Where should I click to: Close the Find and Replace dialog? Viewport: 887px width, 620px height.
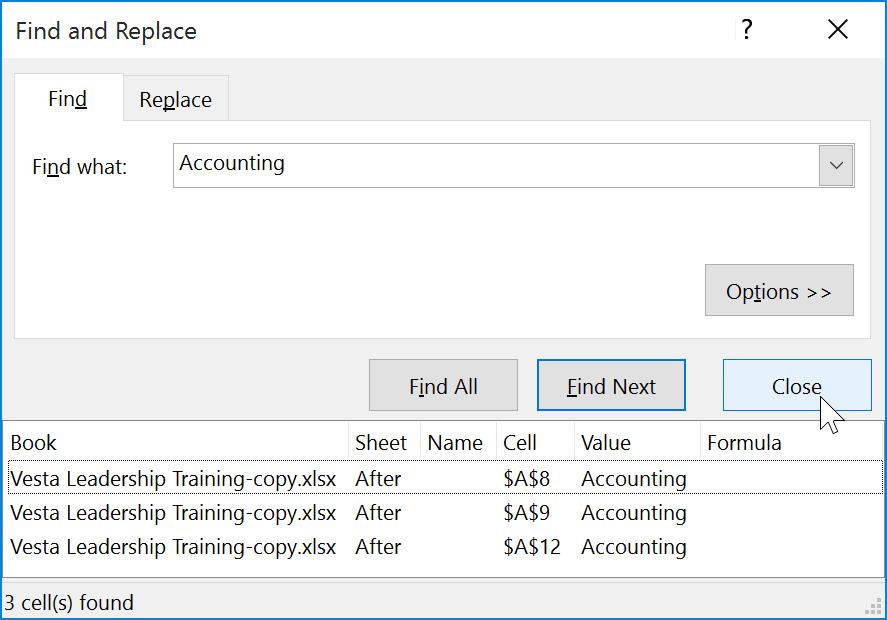pyautogui.click(x=797, y=385)
